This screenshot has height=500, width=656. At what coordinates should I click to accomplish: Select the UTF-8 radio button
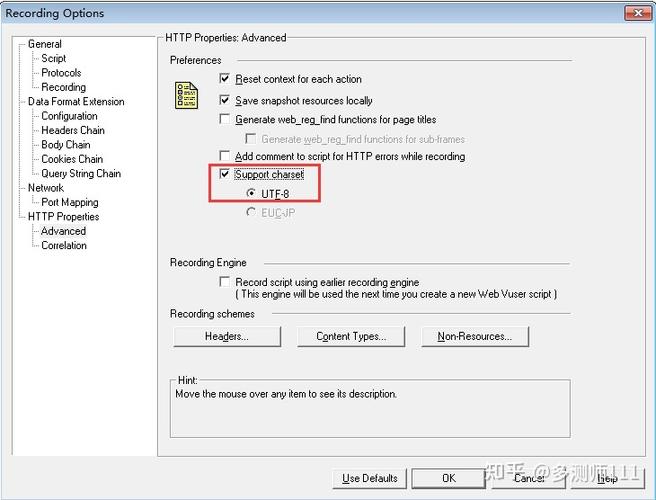(250, 194)
